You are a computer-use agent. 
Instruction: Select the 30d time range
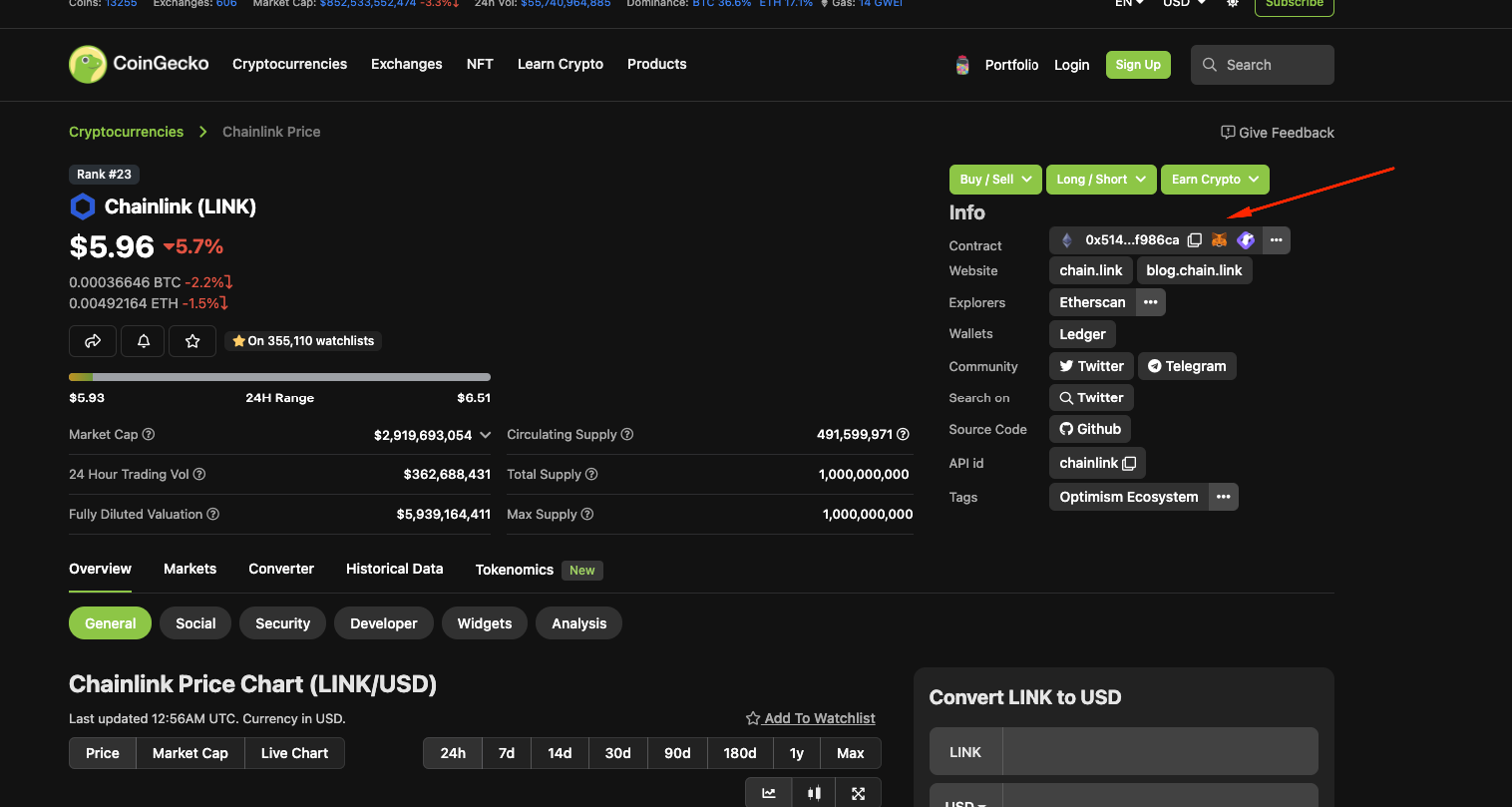pyautogui.click(x=618, y=753)
